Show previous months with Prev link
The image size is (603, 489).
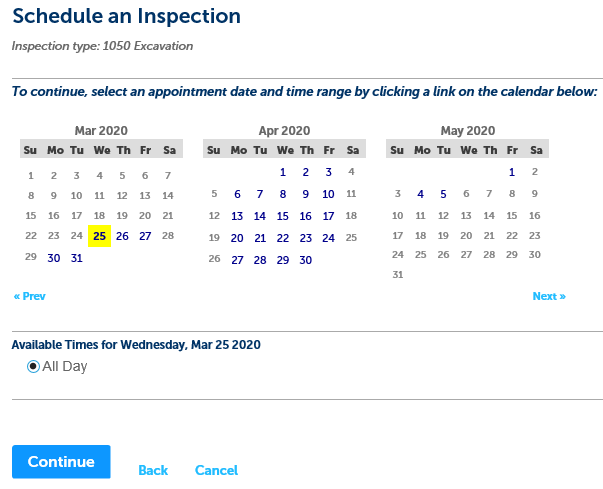coord(29,296)
